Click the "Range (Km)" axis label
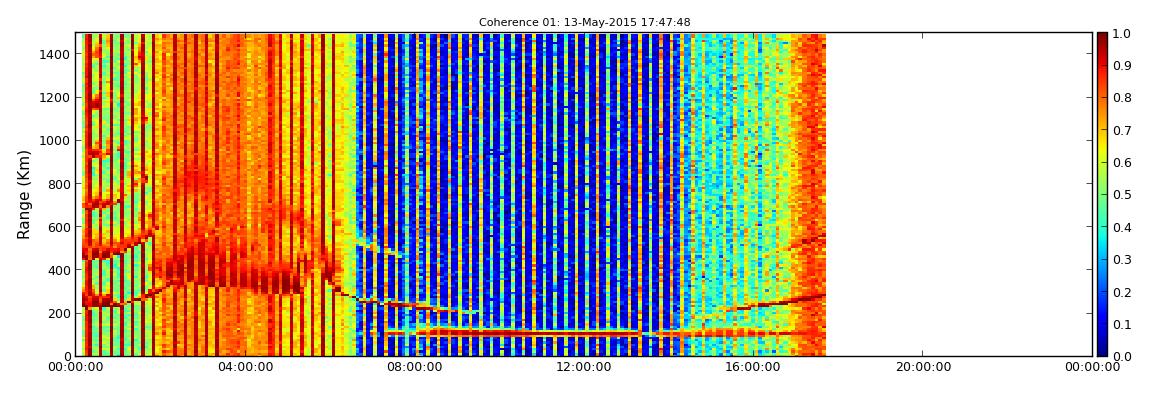The image size is (1150, 407). pyautogui.click(x=24, y=194)
